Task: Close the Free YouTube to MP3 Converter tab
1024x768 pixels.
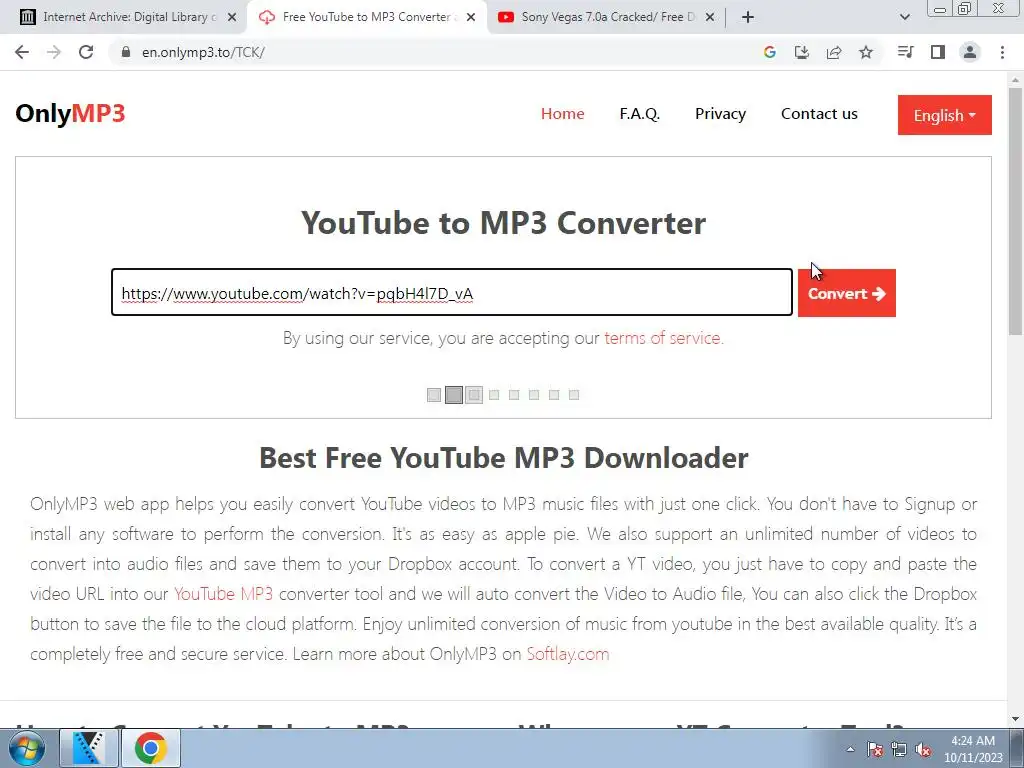Action: point(471,17)
